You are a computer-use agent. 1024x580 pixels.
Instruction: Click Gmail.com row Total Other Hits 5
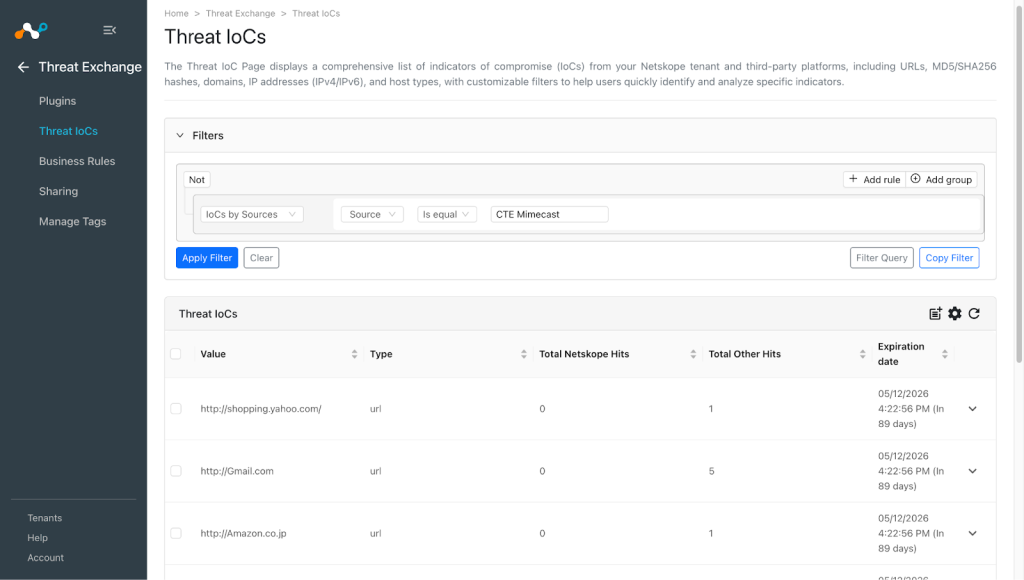point(711,471)
